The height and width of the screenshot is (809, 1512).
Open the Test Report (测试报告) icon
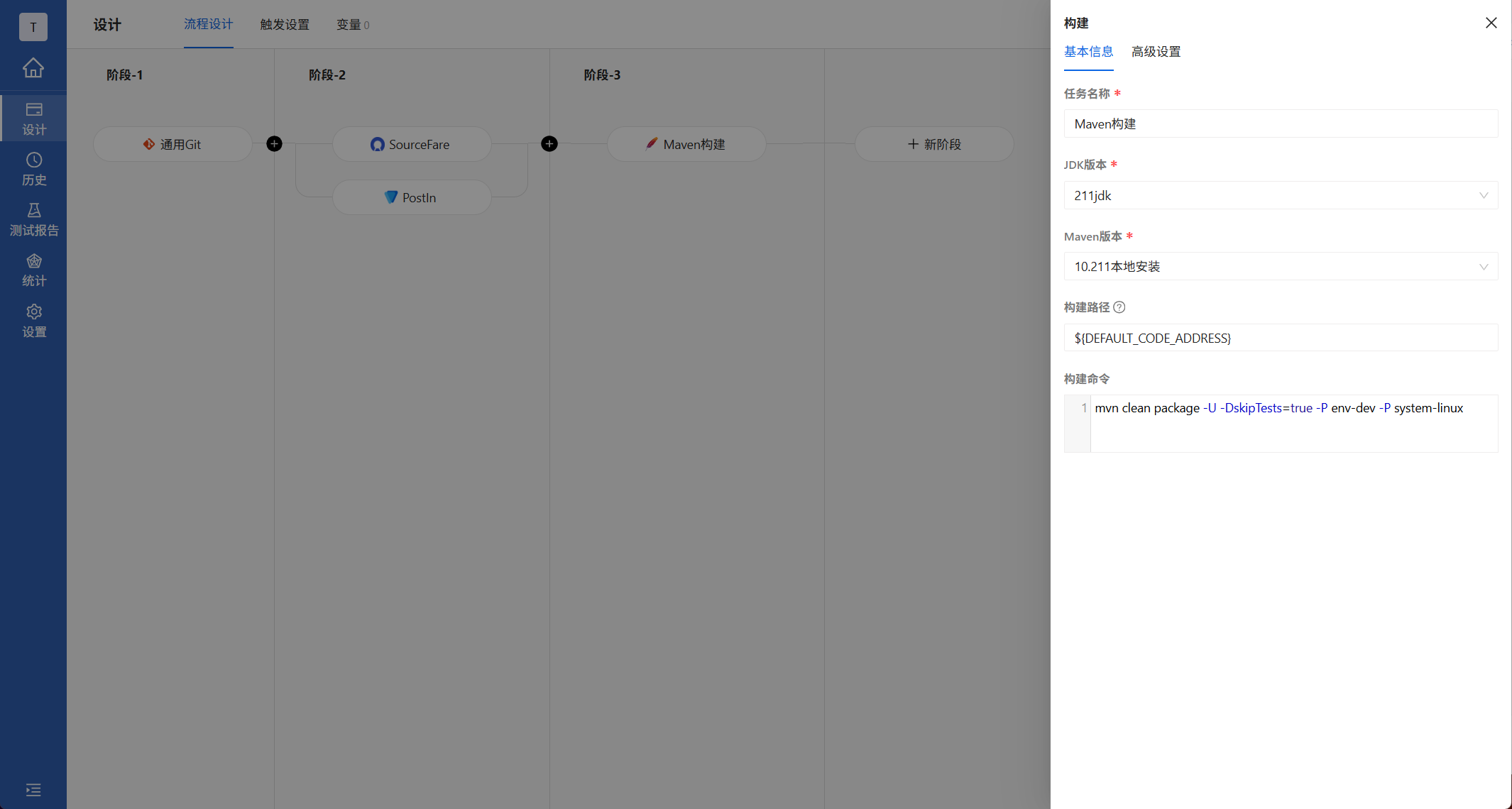pos(33,219)
